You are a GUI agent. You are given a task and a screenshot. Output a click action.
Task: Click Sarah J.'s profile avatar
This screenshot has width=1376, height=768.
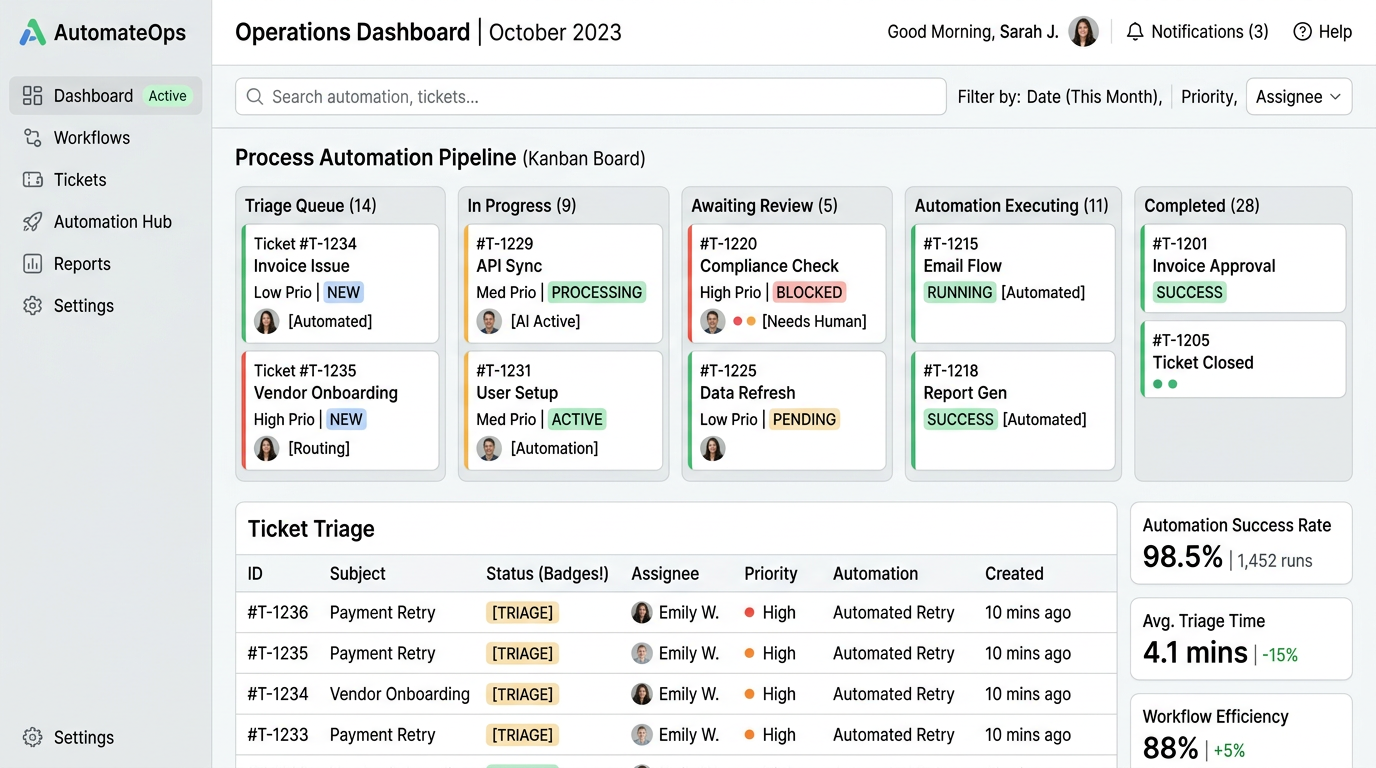pyautogui.click(x=1083, y=32)
